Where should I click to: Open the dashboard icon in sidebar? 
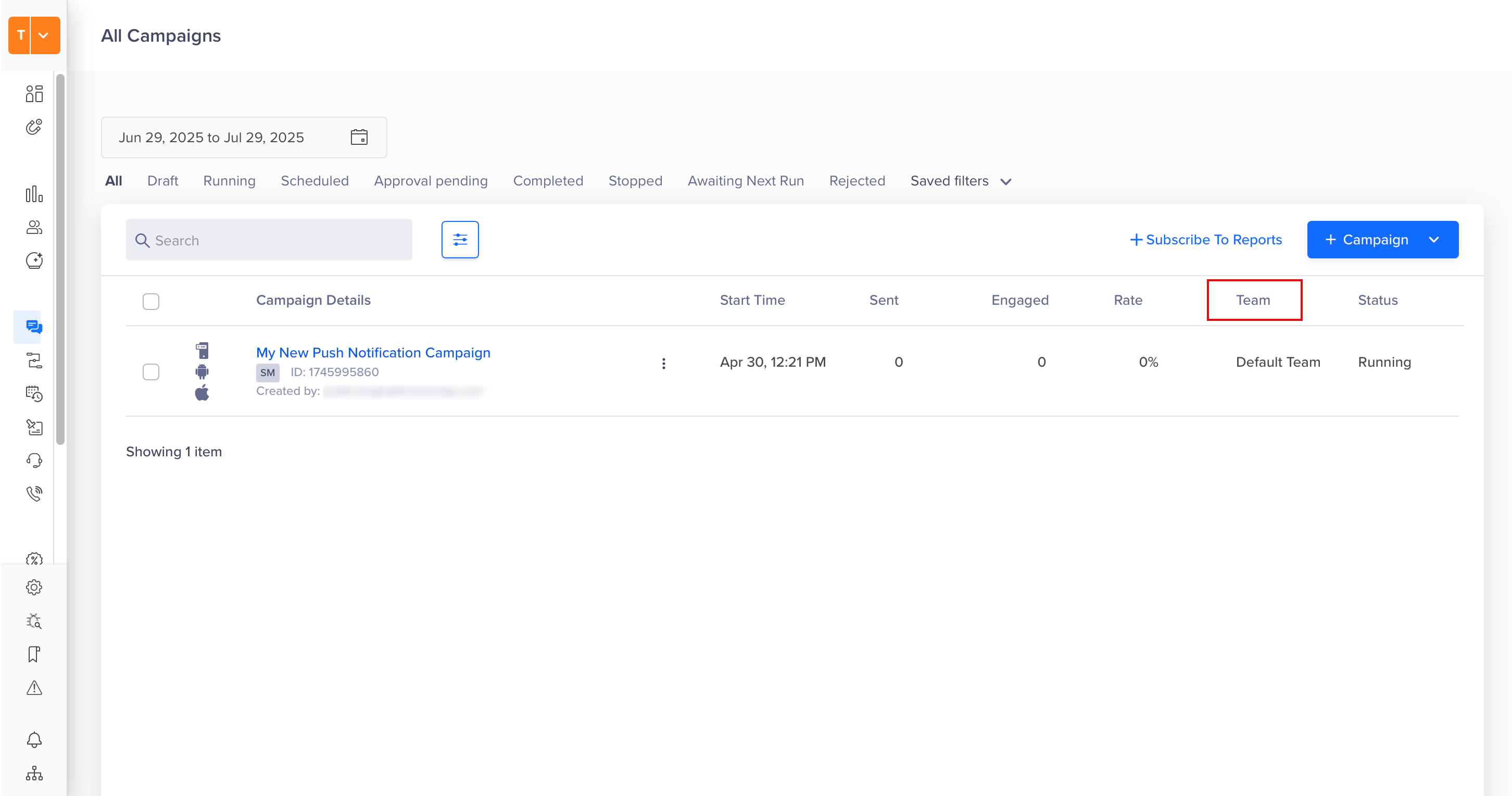click(34, 93)
